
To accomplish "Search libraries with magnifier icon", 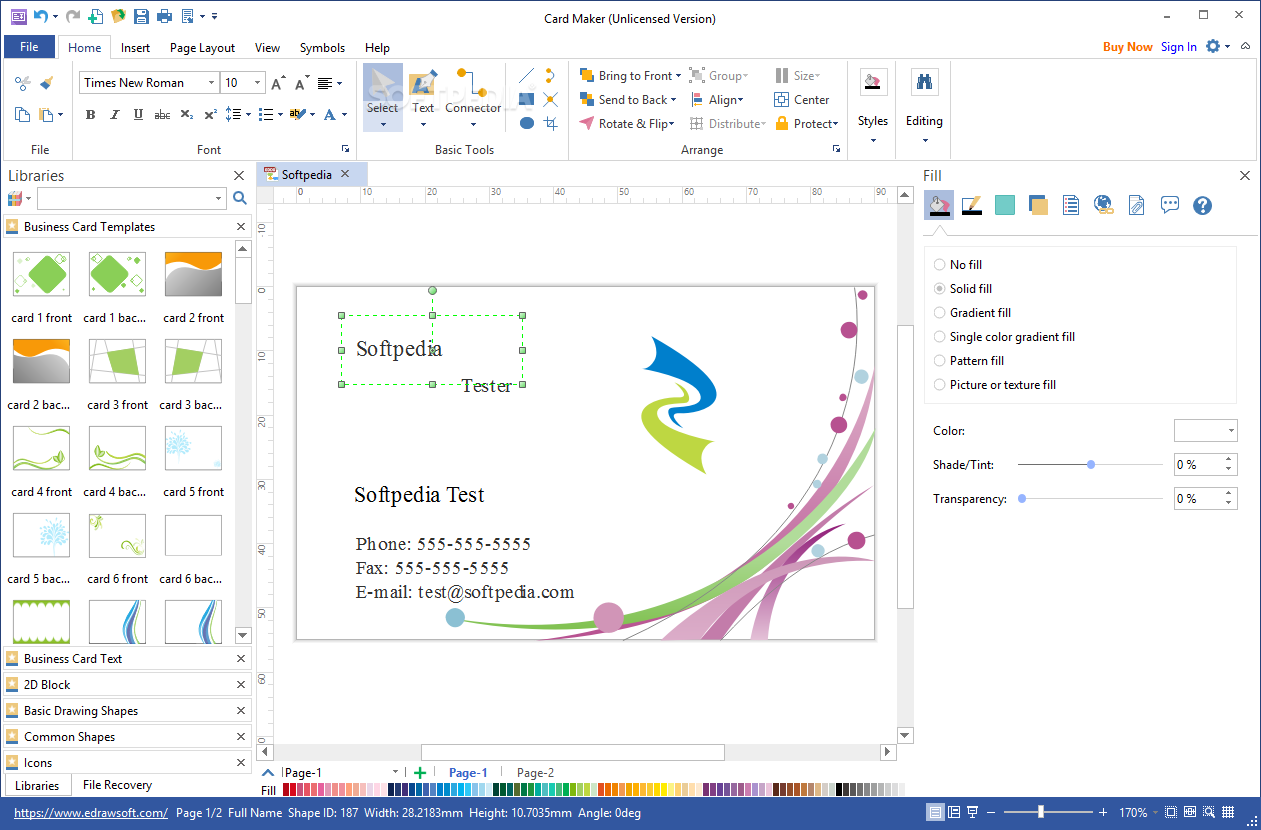I will click(240, 198).
